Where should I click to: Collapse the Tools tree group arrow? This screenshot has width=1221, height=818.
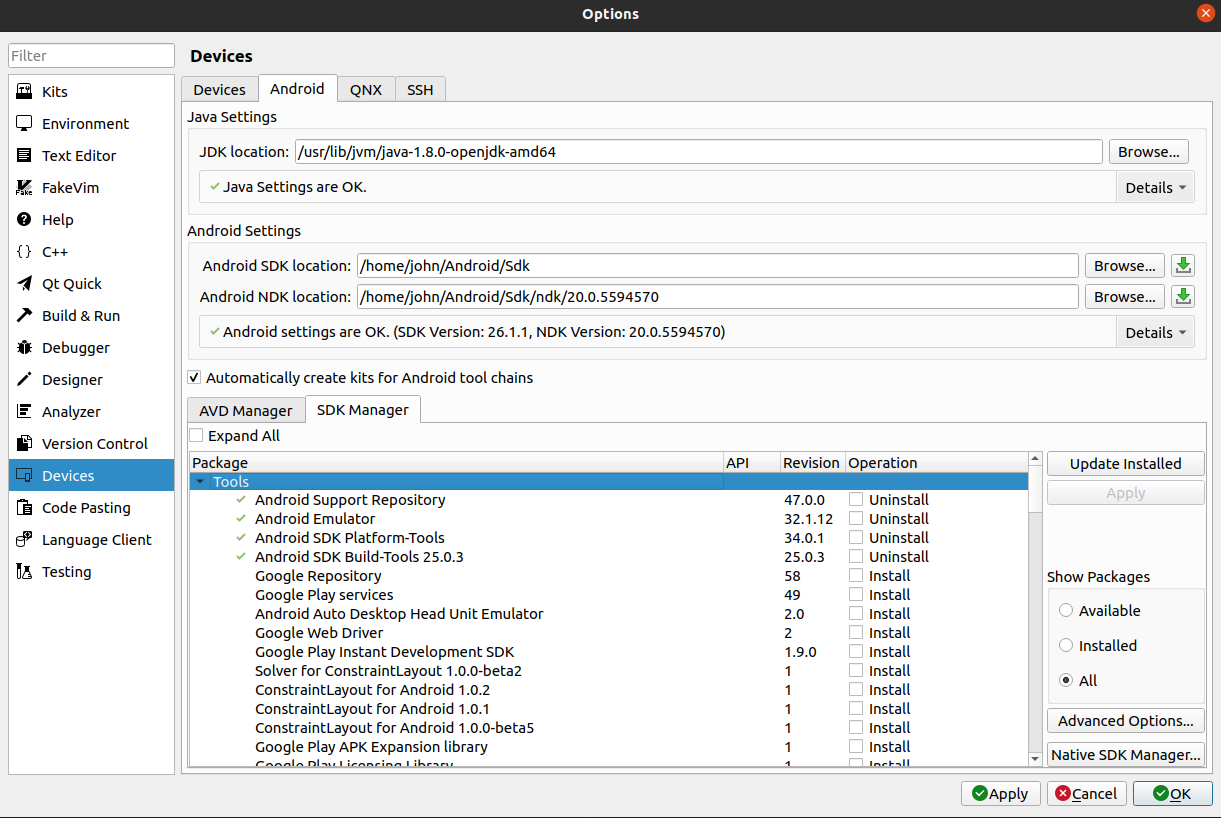tap(201, 482)
